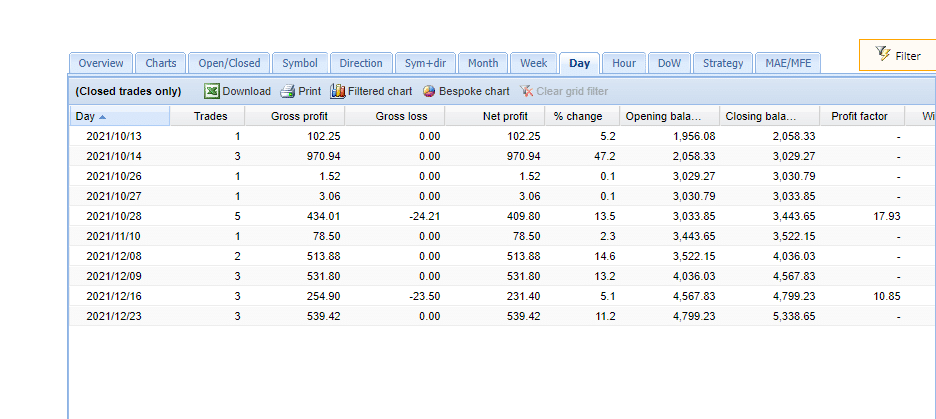Open the Filter button label
The width and height of the screenshot is (936, 419).
point(908,56)
